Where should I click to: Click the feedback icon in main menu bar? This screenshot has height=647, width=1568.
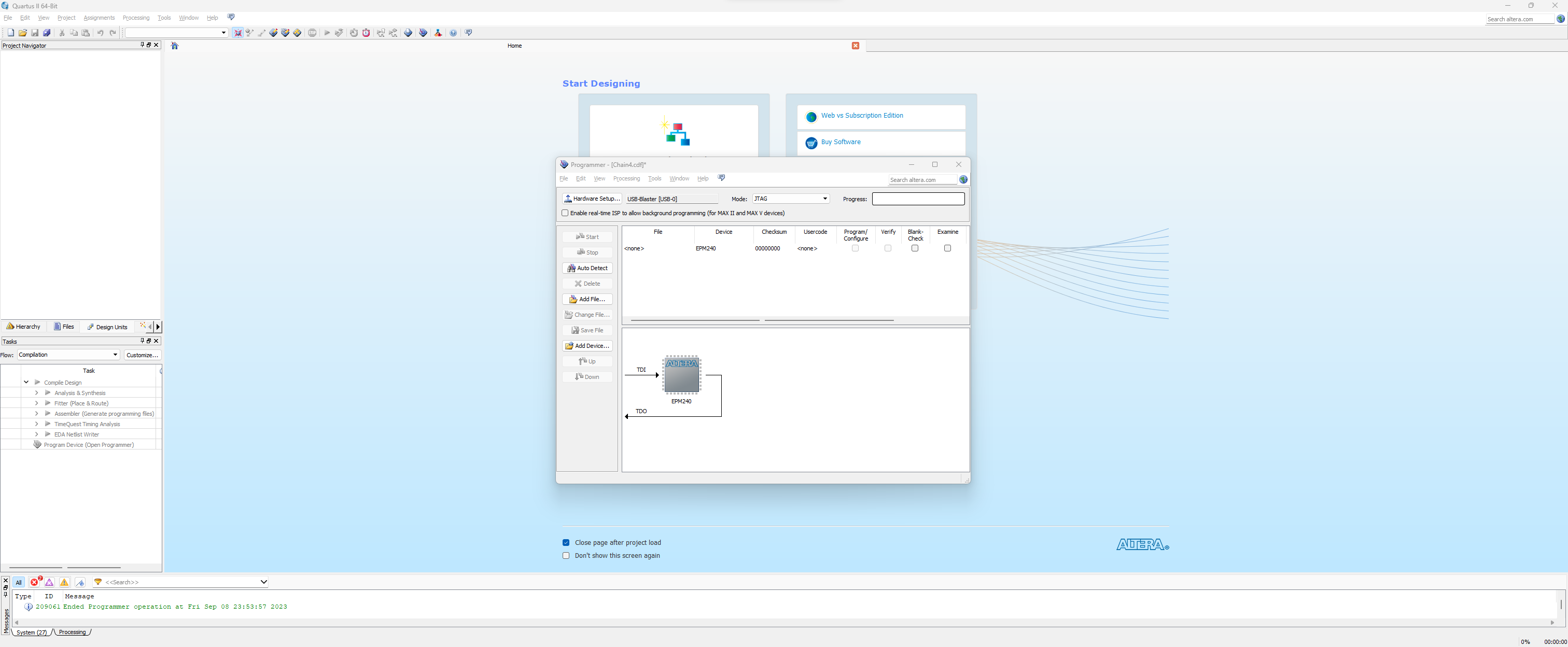(x=231, y=17)
